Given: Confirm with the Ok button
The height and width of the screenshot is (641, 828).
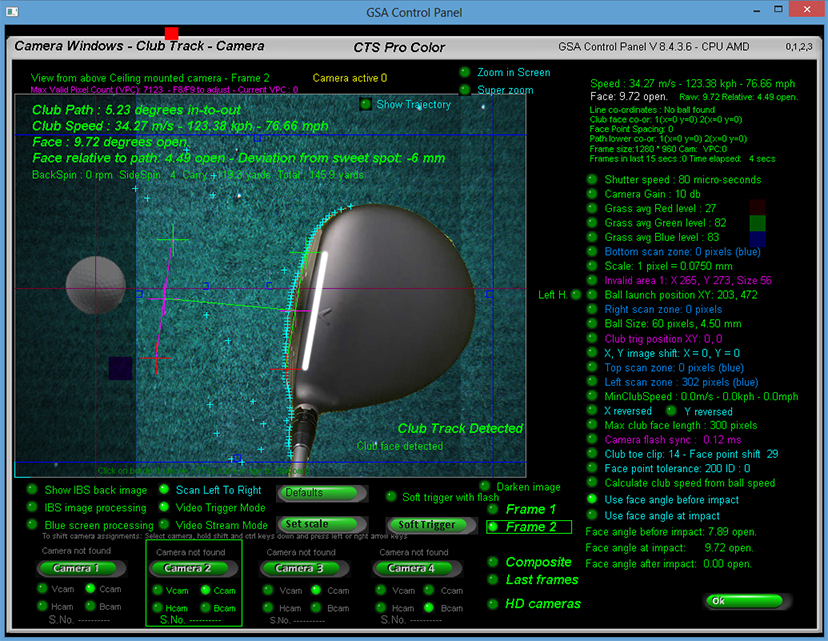Looking at the screenshot, I should [748, 601].
